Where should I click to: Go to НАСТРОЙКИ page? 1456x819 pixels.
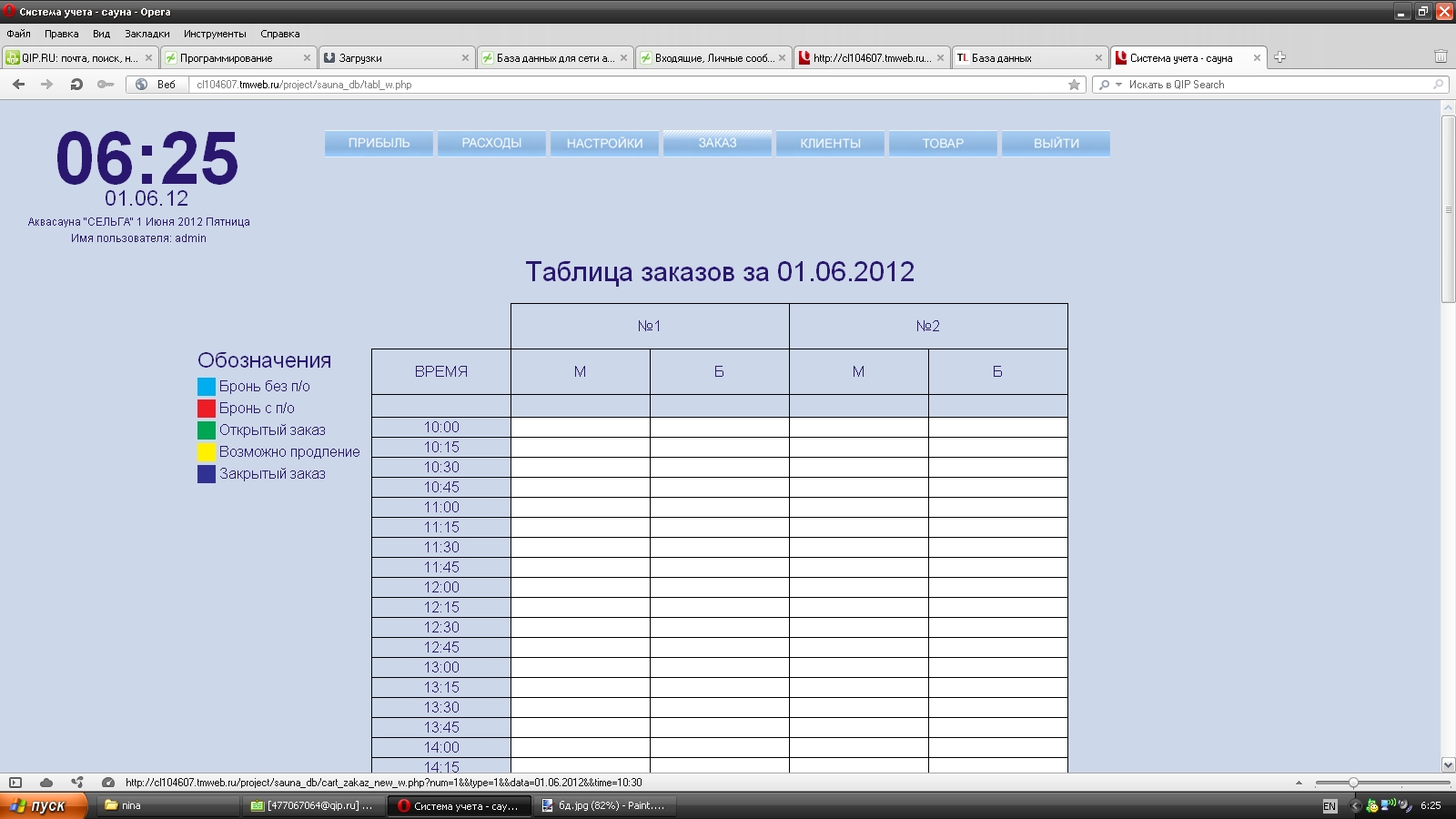pyautogui.click(x=605, y=144)
